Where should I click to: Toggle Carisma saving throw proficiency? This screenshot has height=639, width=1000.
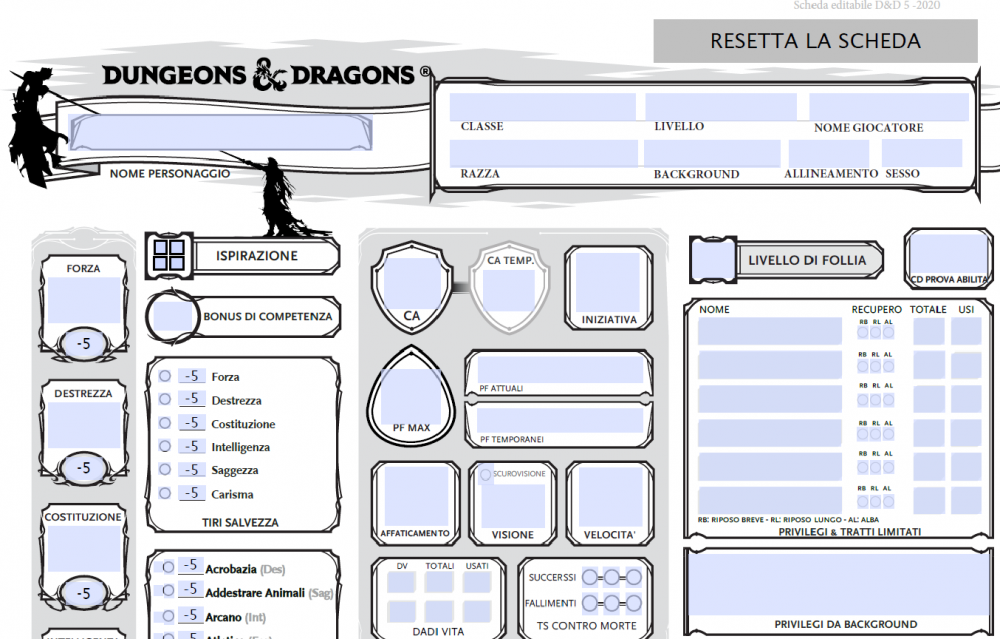tap(165, 493)
